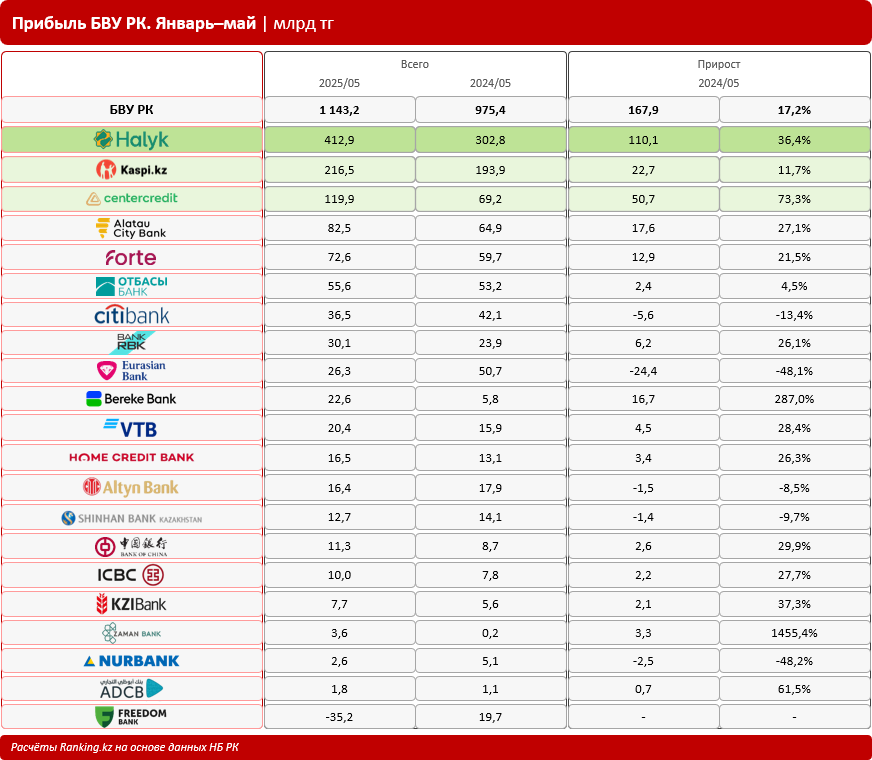Select the БВУ РК total row label

[x=132, y=110]
